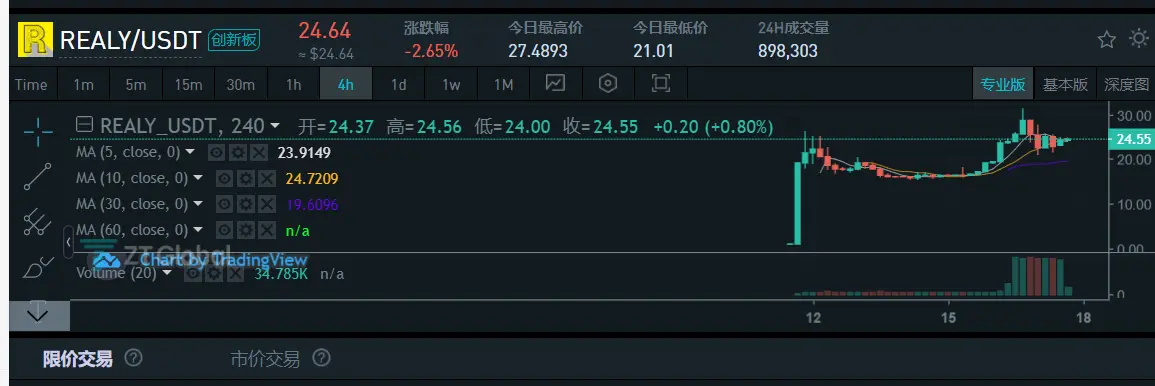Switch to 深度图 depth chart tab
Viewport: 1155px width, 386px height.
(x=1126, y=84)
